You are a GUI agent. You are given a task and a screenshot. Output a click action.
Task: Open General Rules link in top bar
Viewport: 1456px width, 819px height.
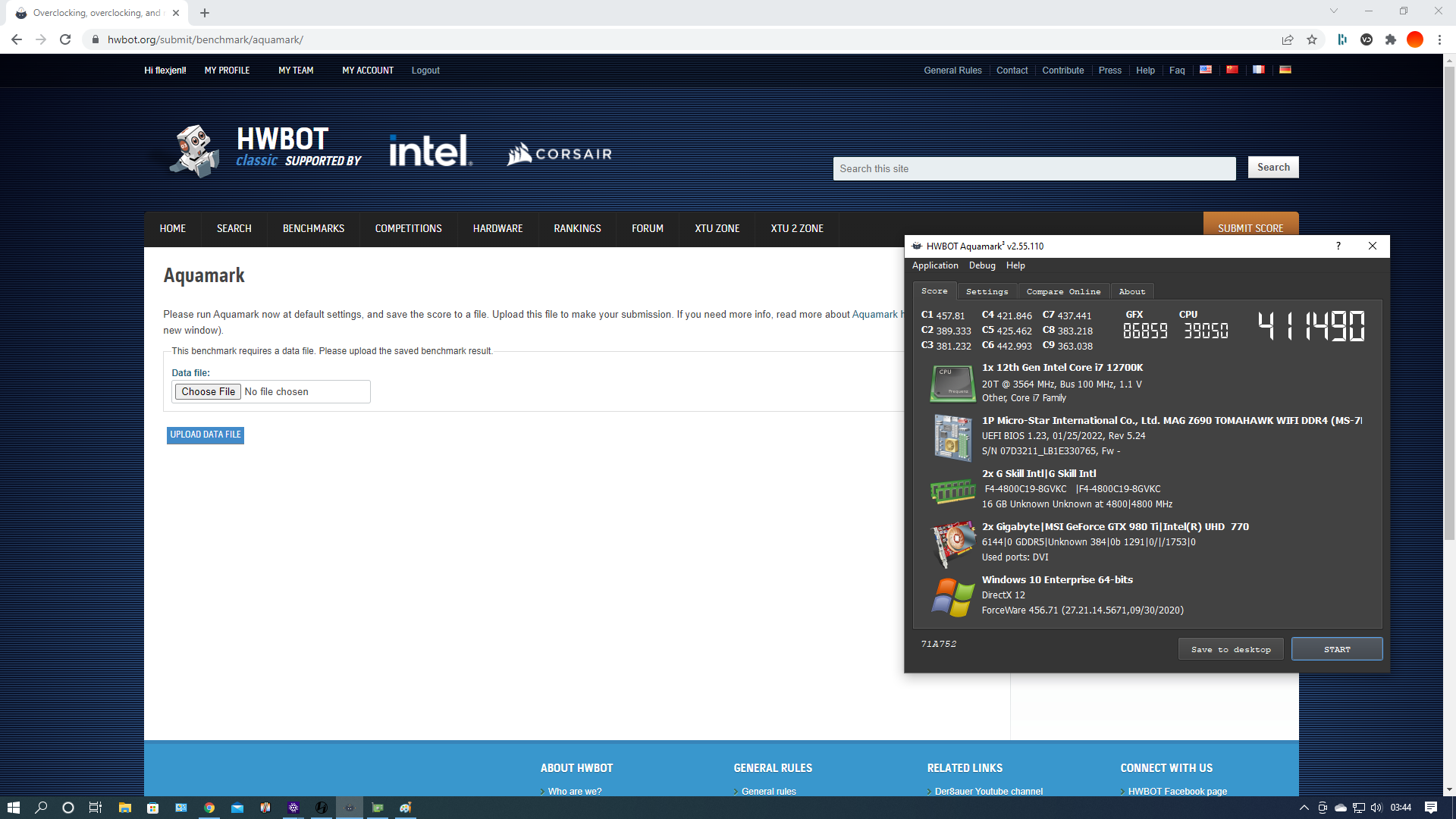tap(952, 71)
